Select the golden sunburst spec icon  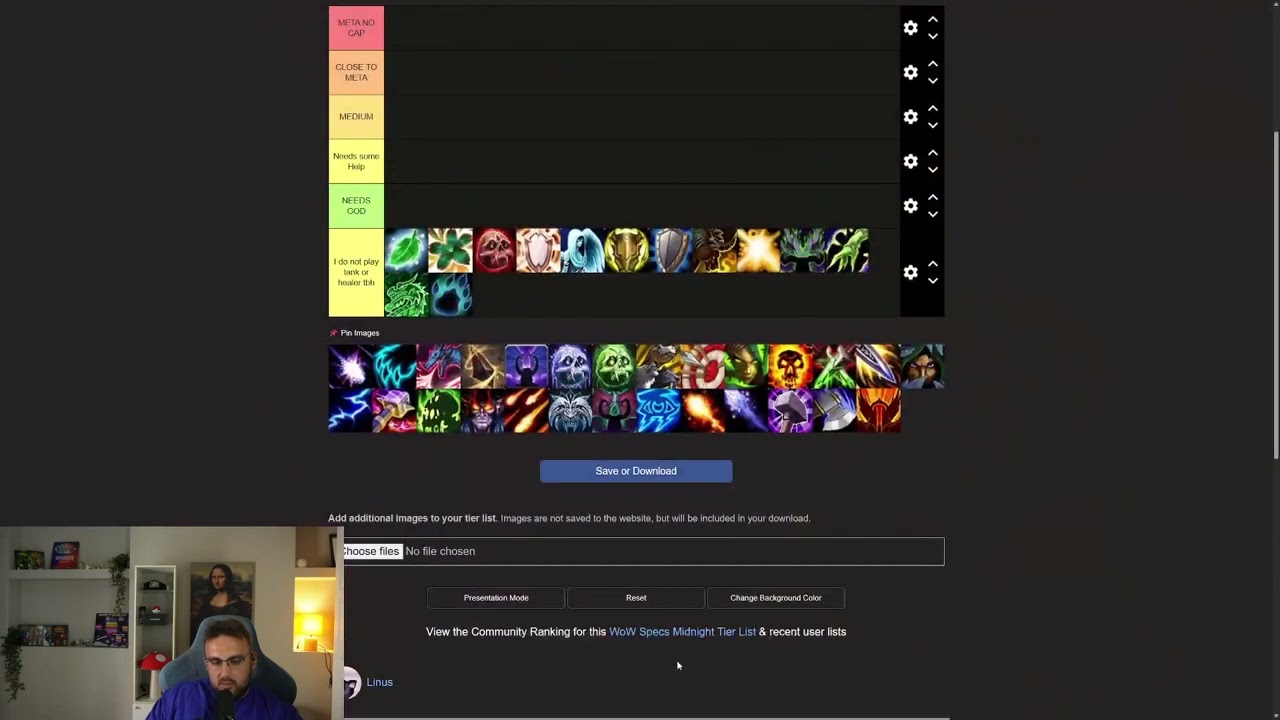point(758,250)
